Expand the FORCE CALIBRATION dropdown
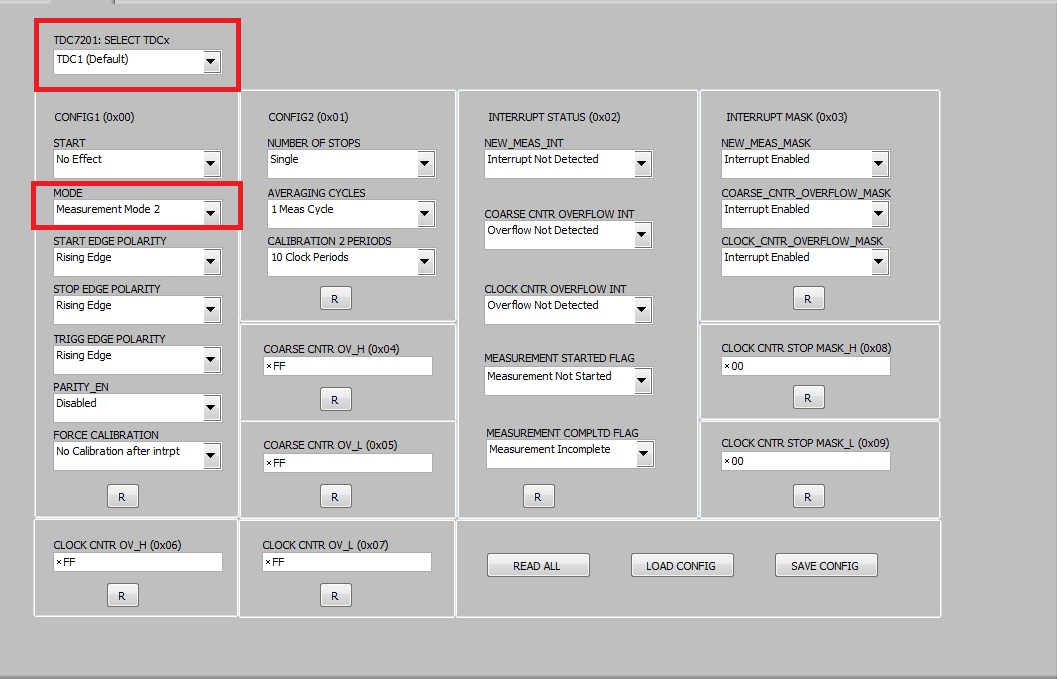Viewport: 1057px width, 679px height. point(210,456)
